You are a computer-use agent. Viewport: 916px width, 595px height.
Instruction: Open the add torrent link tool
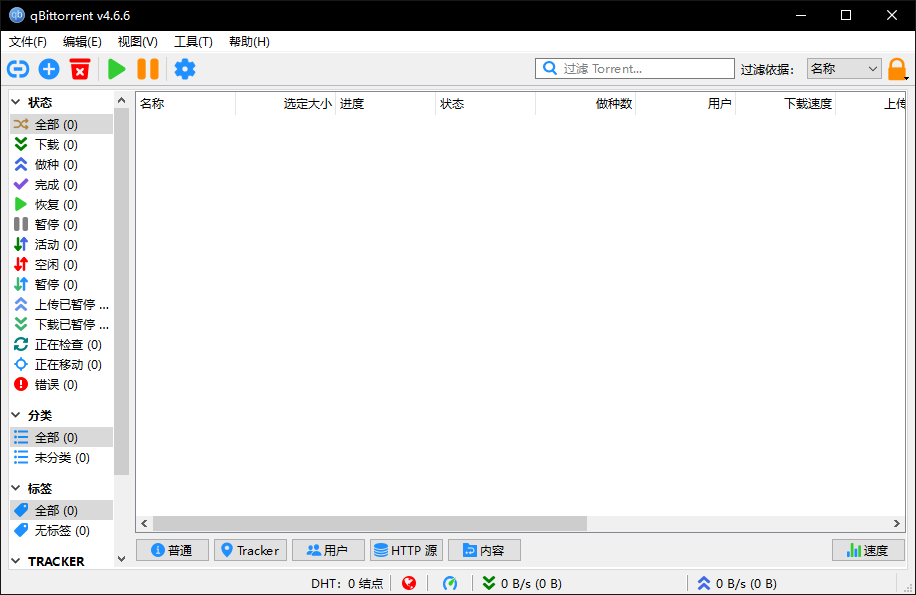click(x=18, y=69)
